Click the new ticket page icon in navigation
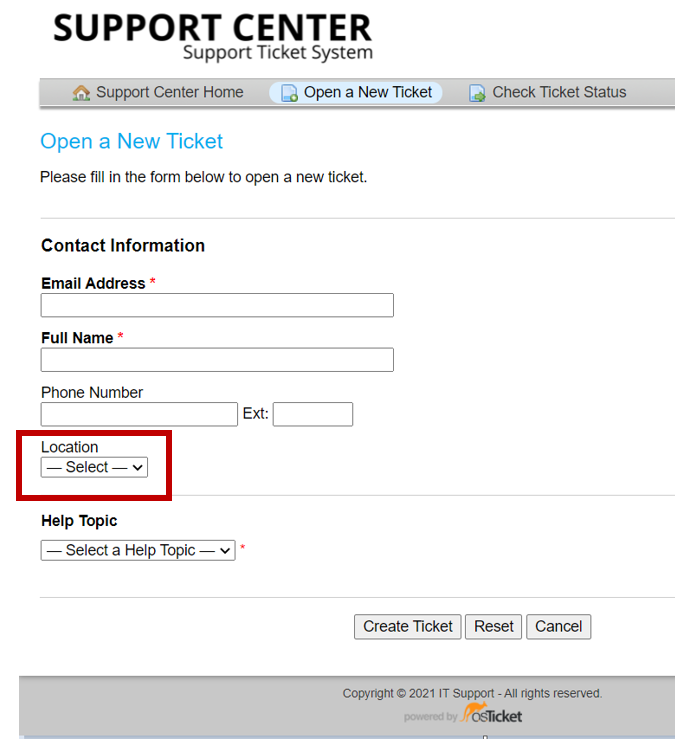The width and height of the screenshot is (675, 751). click(290, 93)
